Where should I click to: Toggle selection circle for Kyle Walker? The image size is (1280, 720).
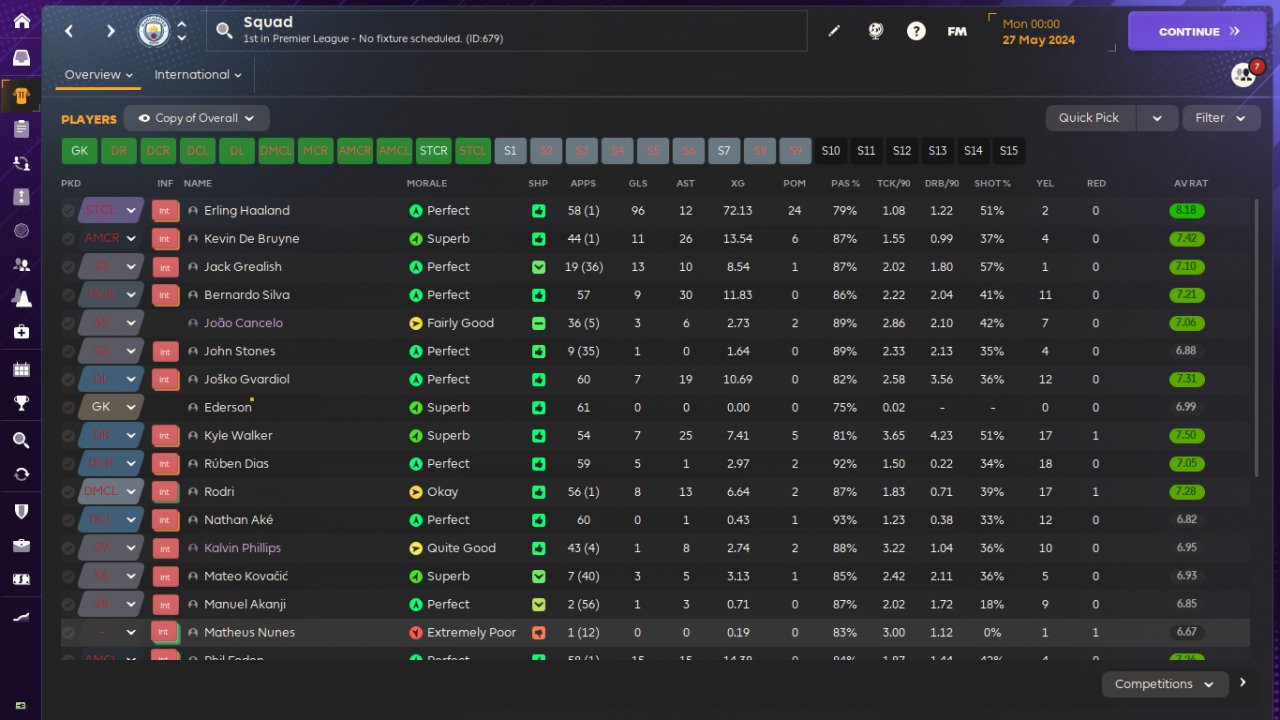point(68,436)
